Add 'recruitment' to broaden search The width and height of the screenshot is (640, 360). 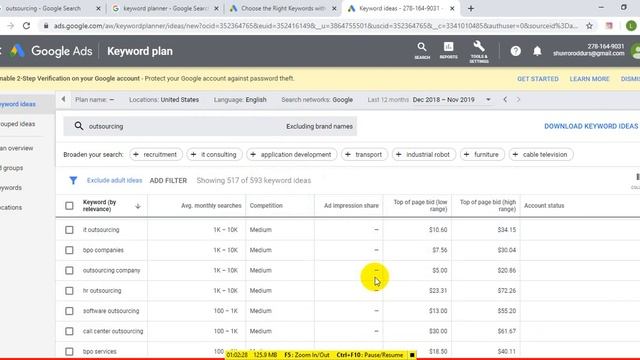pyautogui.click(x=156, y=155)
